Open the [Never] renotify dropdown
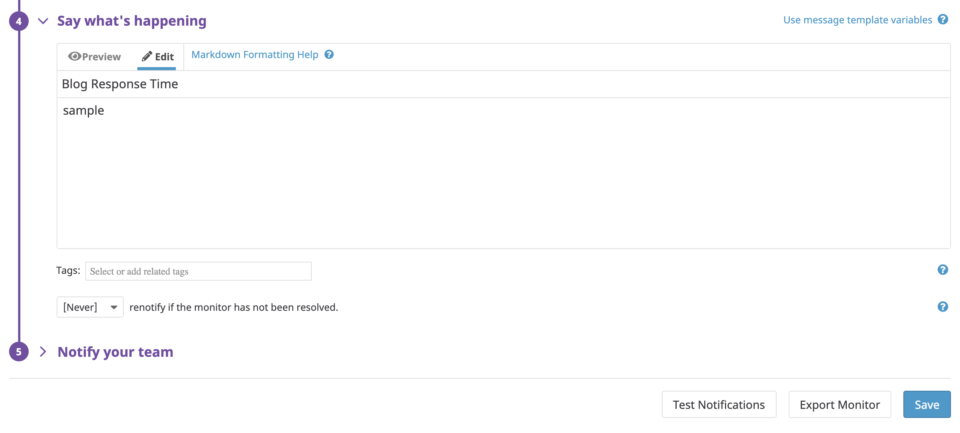 (x=90, y=307)
